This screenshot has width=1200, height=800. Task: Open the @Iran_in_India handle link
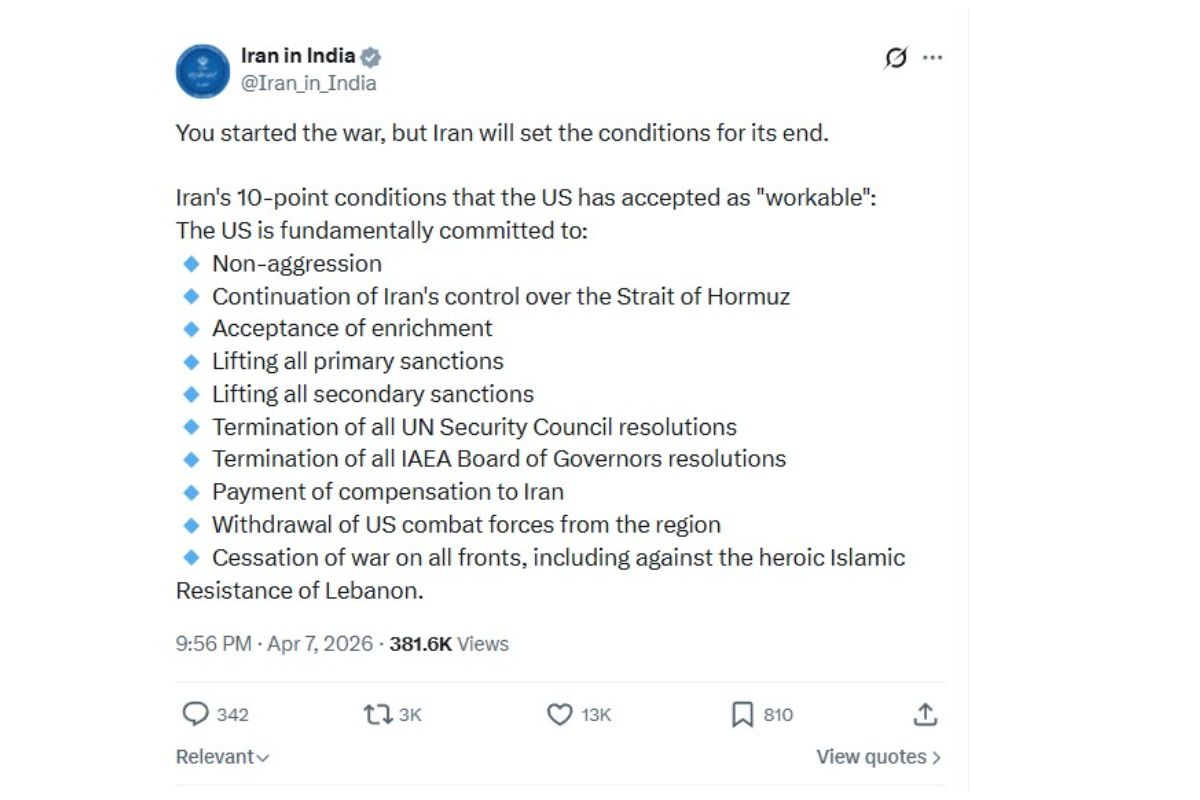pos(308,83)
